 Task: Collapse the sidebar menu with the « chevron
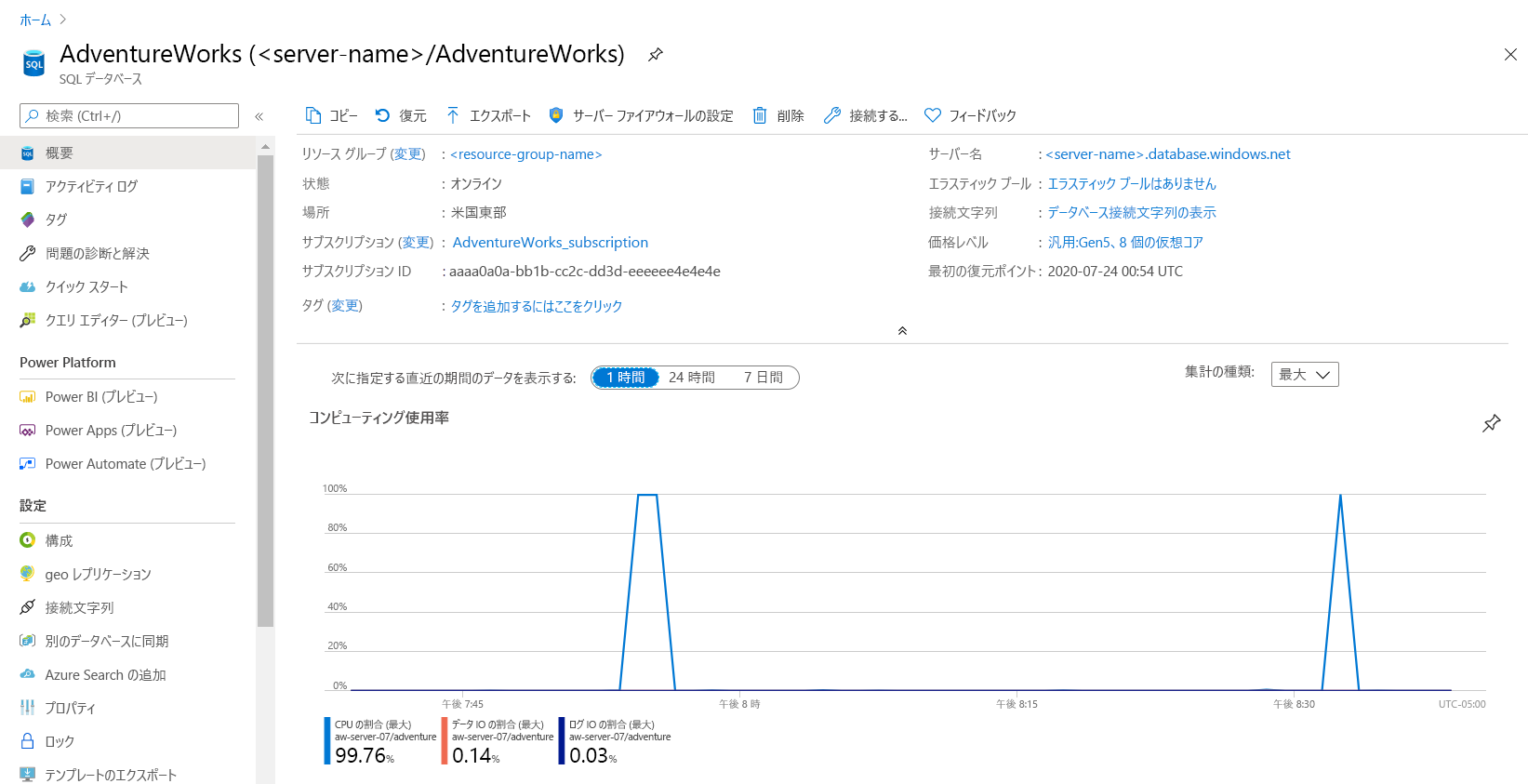(259, 116)
